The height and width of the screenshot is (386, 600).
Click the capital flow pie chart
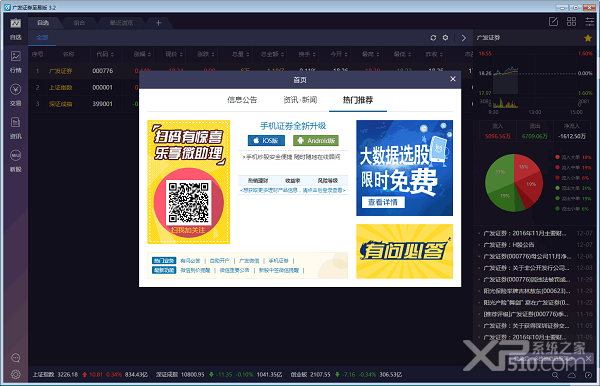[x=514, y=183]
